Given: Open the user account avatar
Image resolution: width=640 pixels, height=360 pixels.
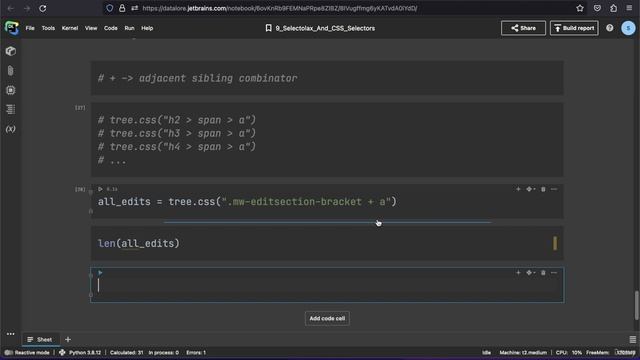Looking at the screenshot, I should click(628, 28).
